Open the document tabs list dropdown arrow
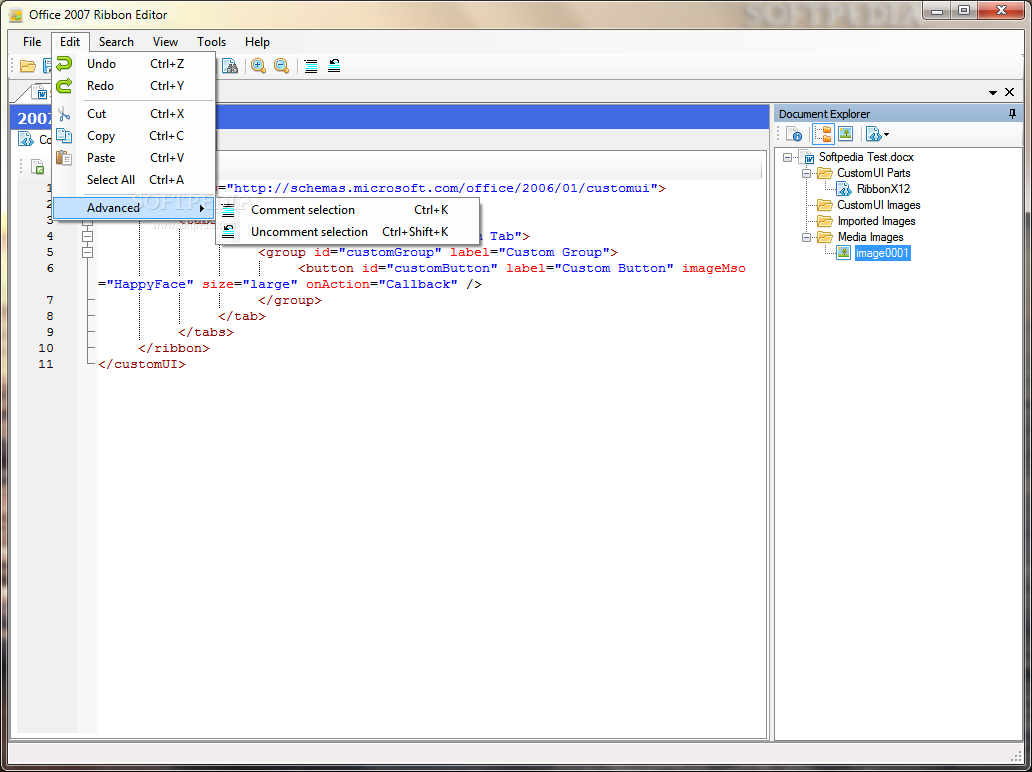Image resolution: width=1032 pixels, height=772 pixels. 993,93
